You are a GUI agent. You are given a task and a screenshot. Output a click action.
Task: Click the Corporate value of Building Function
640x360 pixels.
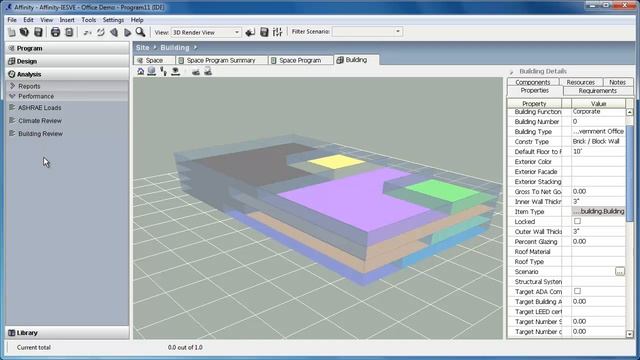[x=598, y=111]
